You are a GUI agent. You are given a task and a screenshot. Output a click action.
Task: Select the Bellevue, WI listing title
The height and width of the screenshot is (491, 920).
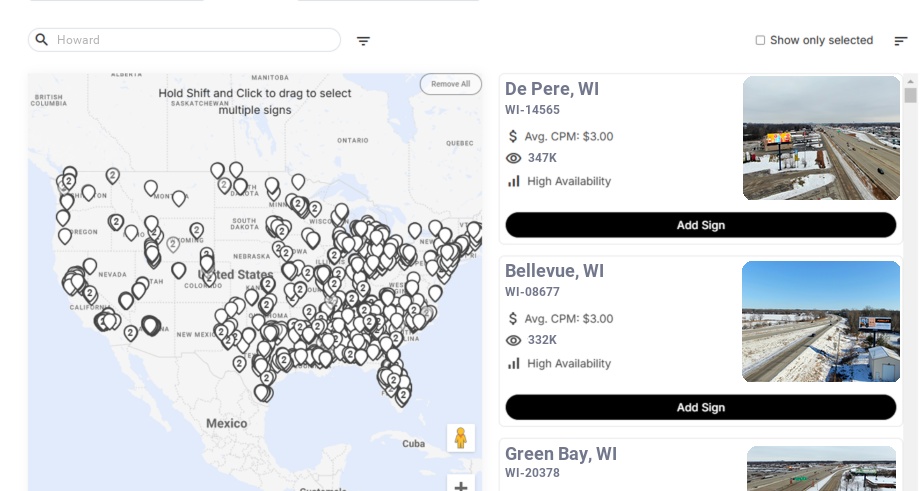point(554,271)
